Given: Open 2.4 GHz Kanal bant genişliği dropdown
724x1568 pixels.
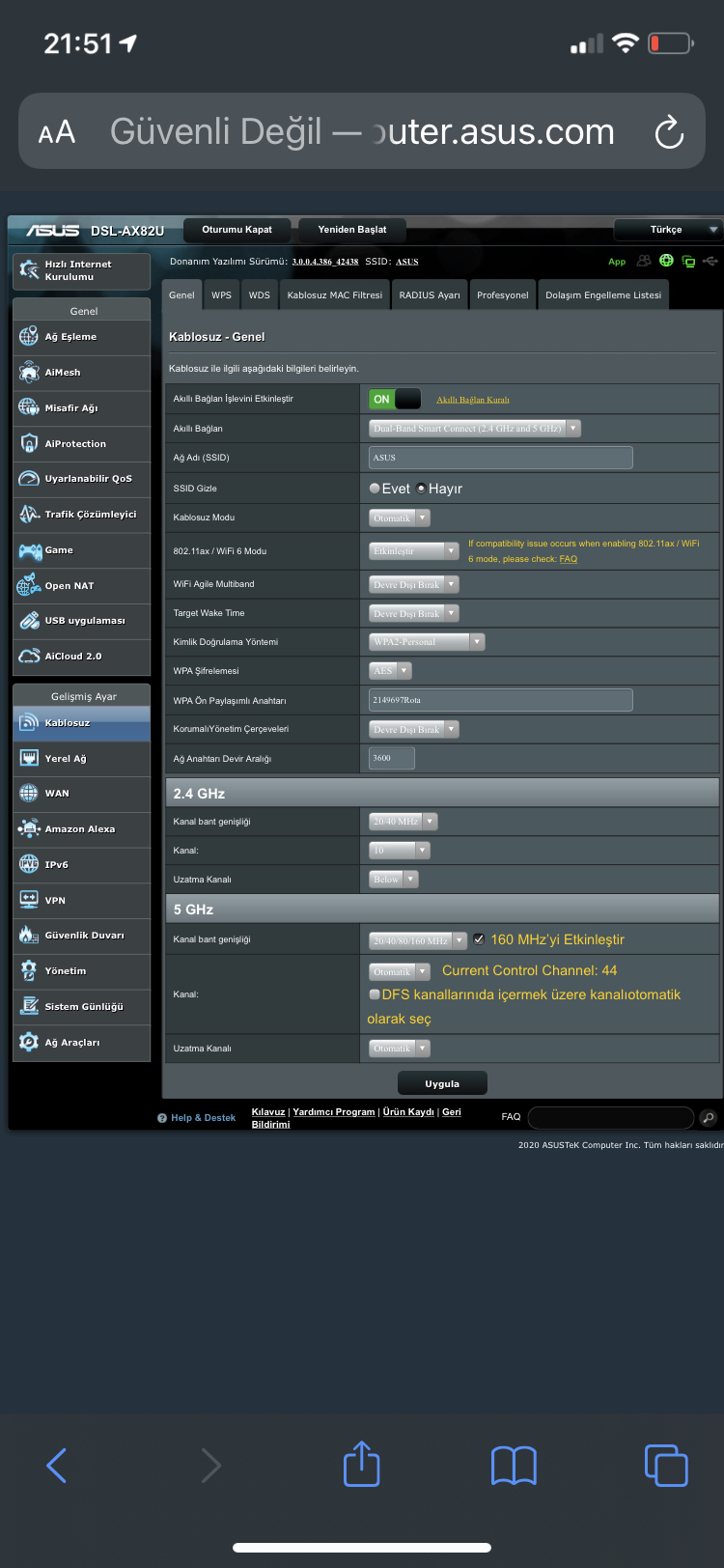Looking at the screenshot, I should pyautogui.click(x=404, y=821).
